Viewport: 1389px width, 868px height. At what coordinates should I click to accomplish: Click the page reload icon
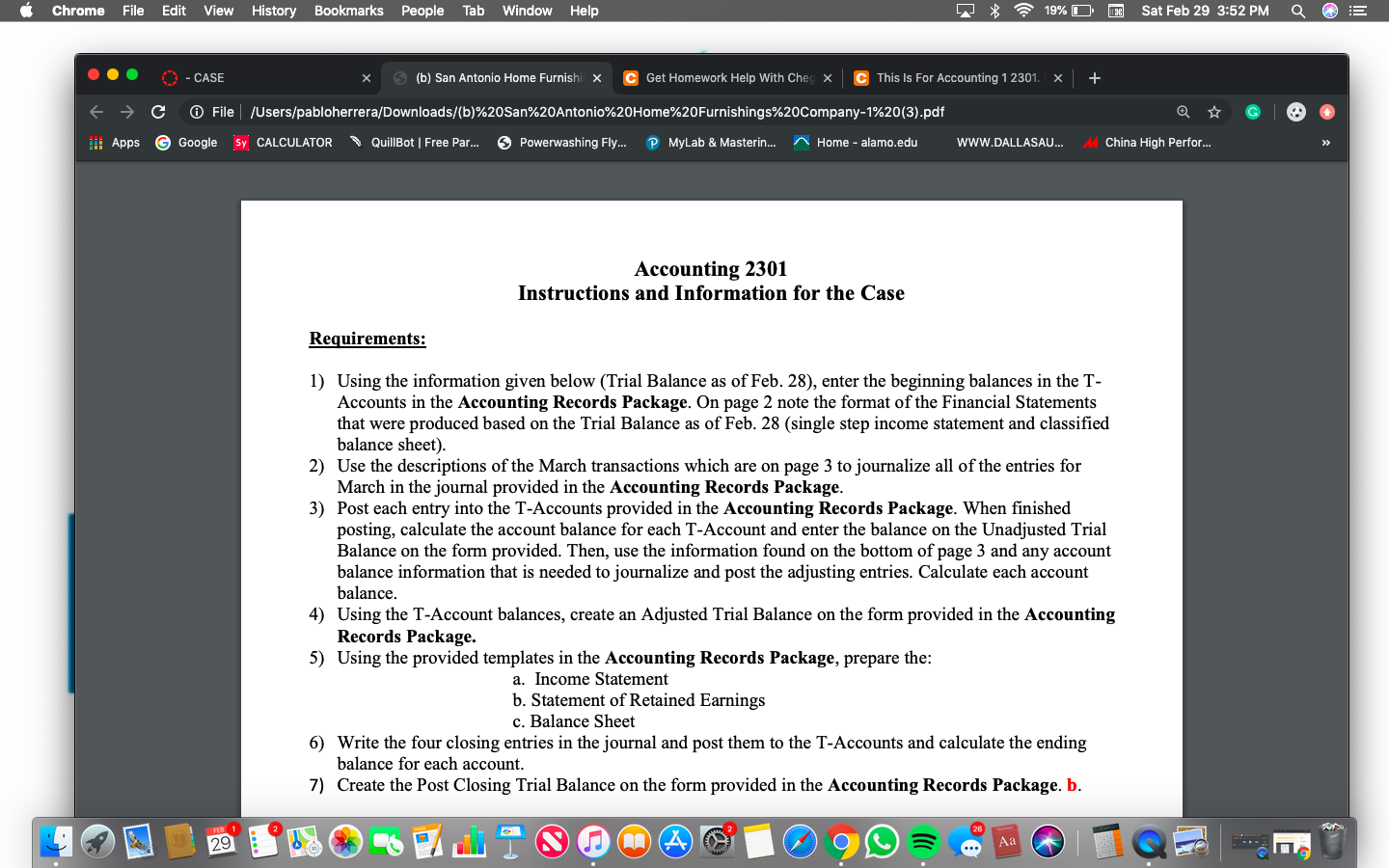[158, 111]
